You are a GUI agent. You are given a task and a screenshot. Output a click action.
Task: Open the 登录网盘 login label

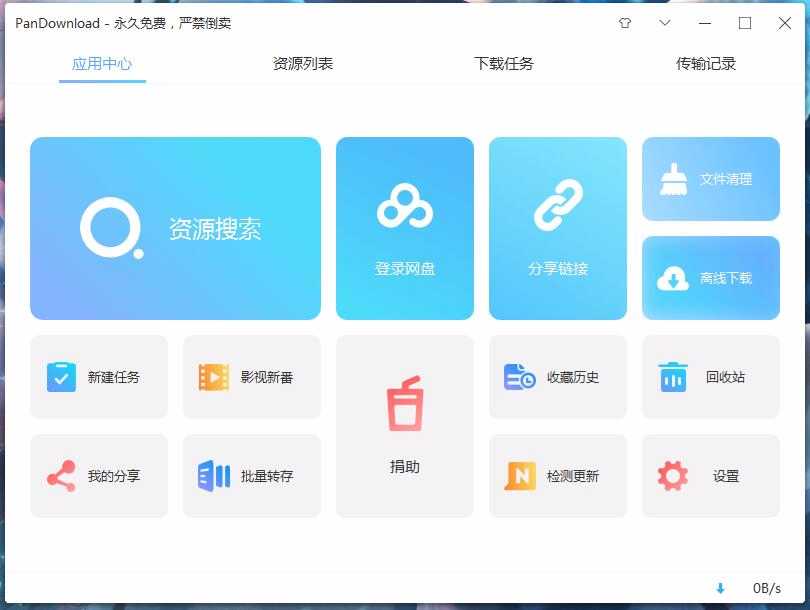[x=404, y=269]
